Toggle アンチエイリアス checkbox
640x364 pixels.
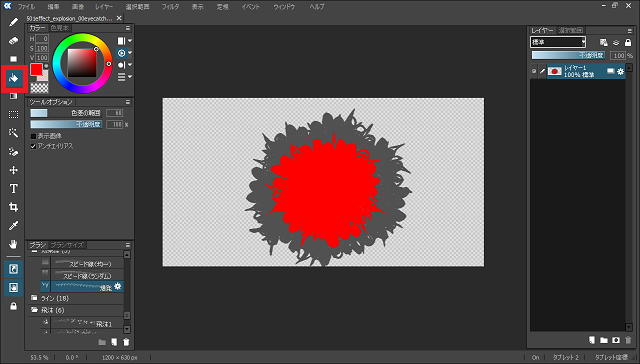click(x=33, y=146)
